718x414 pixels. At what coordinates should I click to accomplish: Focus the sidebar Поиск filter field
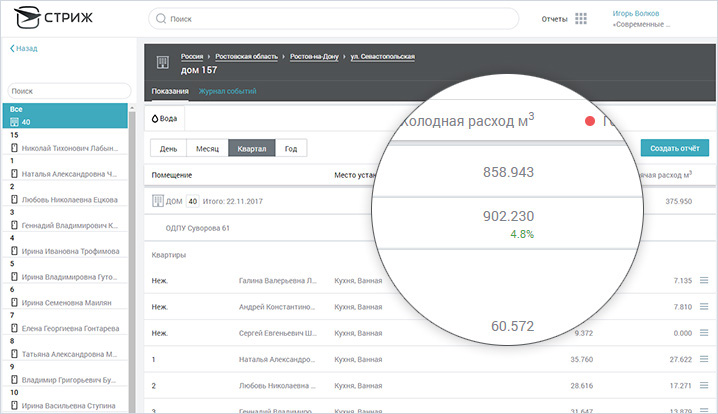(x=69, y=91)
